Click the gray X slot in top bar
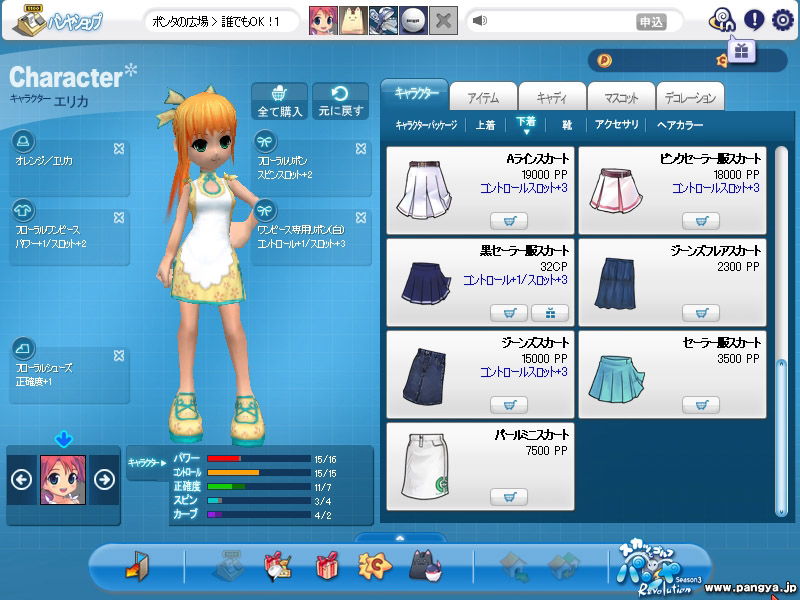Image resolution: width=800 pixels, height=600 pixels. 443,20
